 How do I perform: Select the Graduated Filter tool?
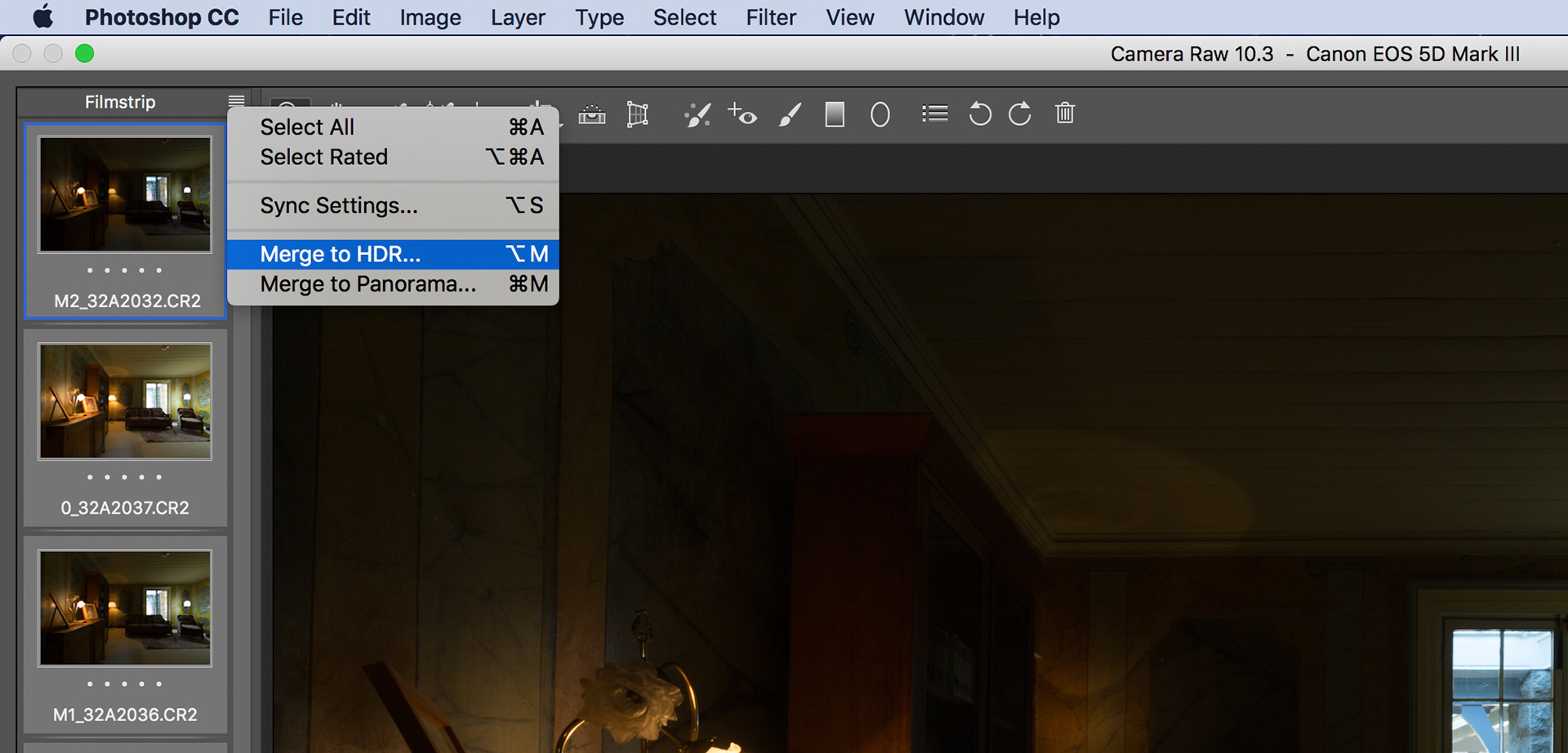click(x=835, y=114)
